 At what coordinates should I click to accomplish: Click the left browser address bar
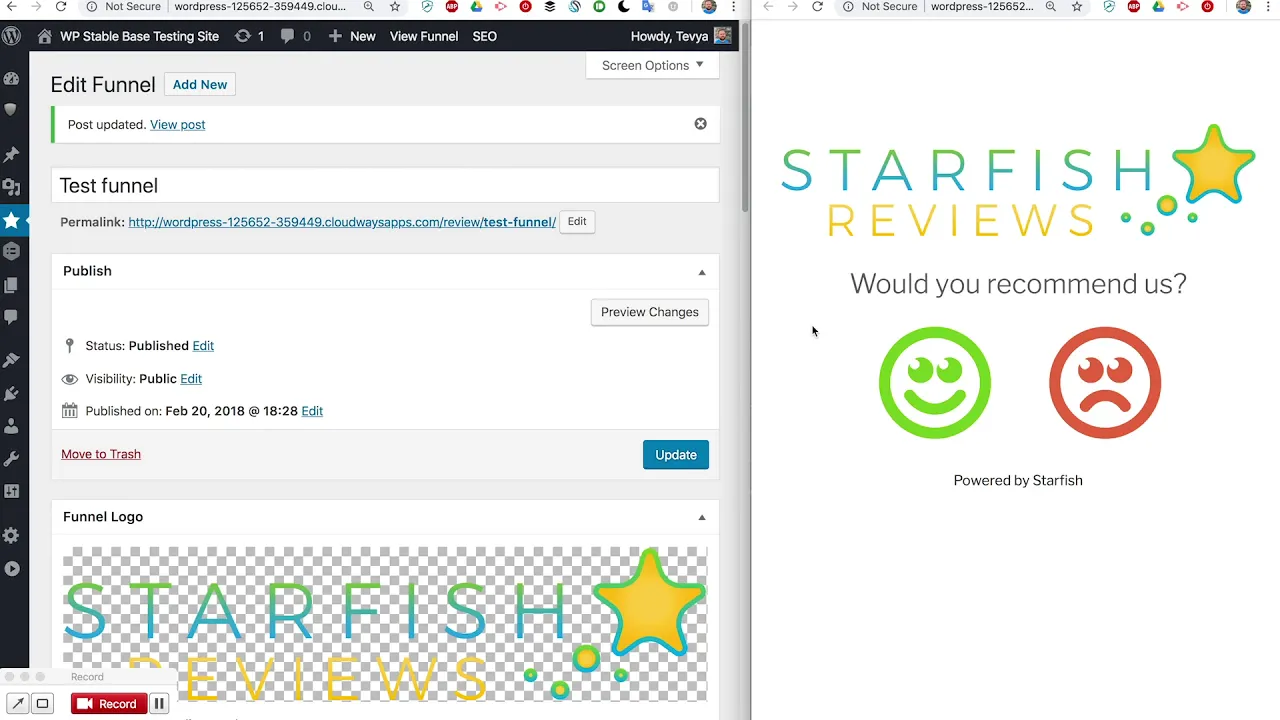pyautogui.click(x=260, y=7)
